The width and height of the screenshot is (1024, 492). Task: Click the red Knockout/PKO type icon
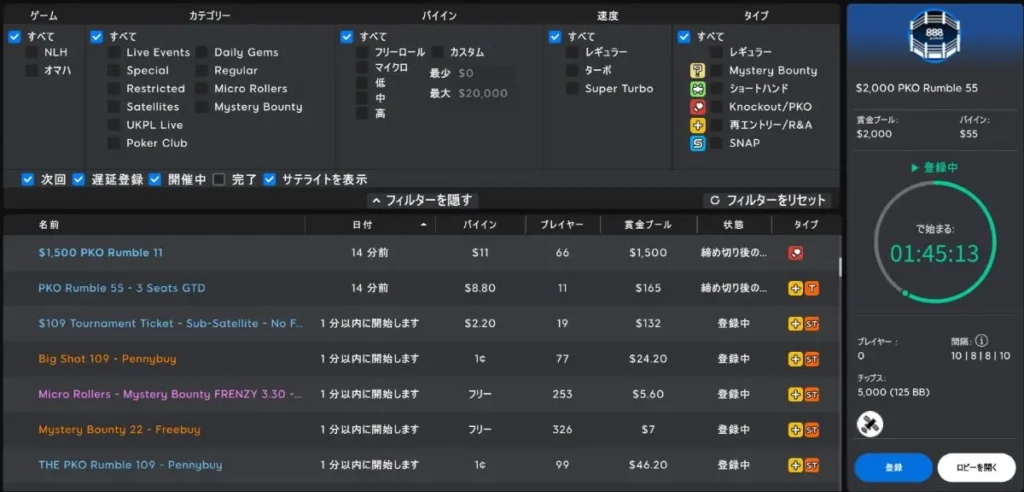pyautogui.click(x=697, y=107)
